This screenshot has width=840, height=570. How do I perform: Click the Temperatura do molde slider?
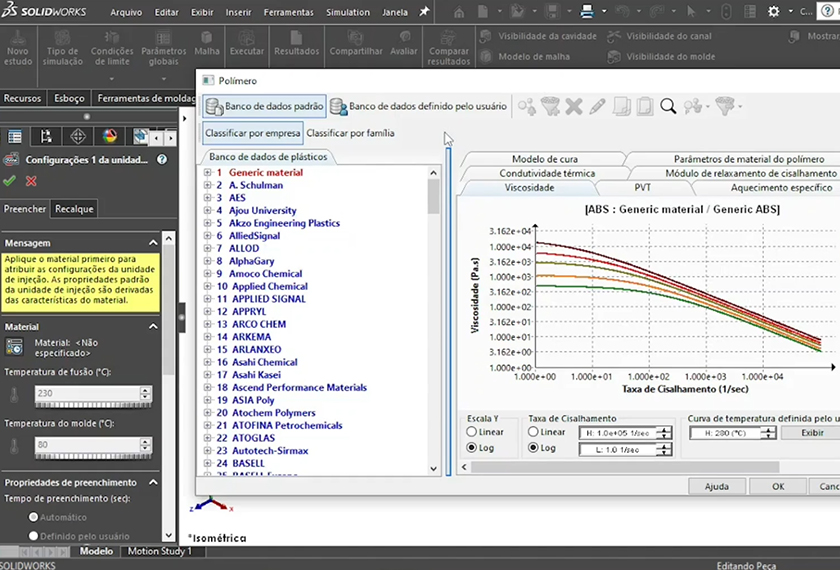coord(93,457)
